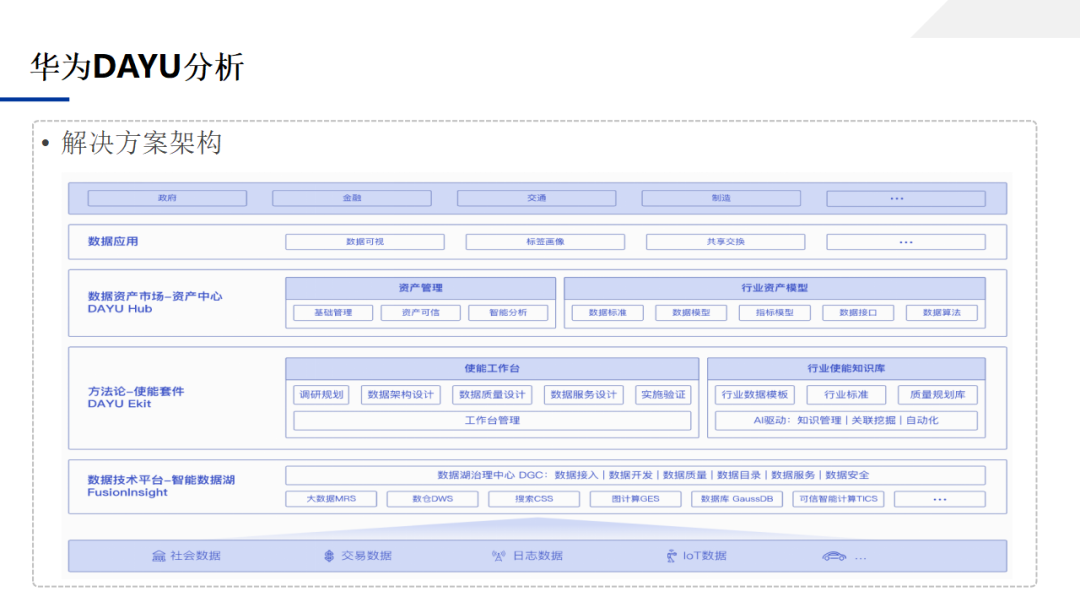Viewport: 1080px width, 608px height.
Task: Select the 行业标准 box
Action: click(847, 395)
